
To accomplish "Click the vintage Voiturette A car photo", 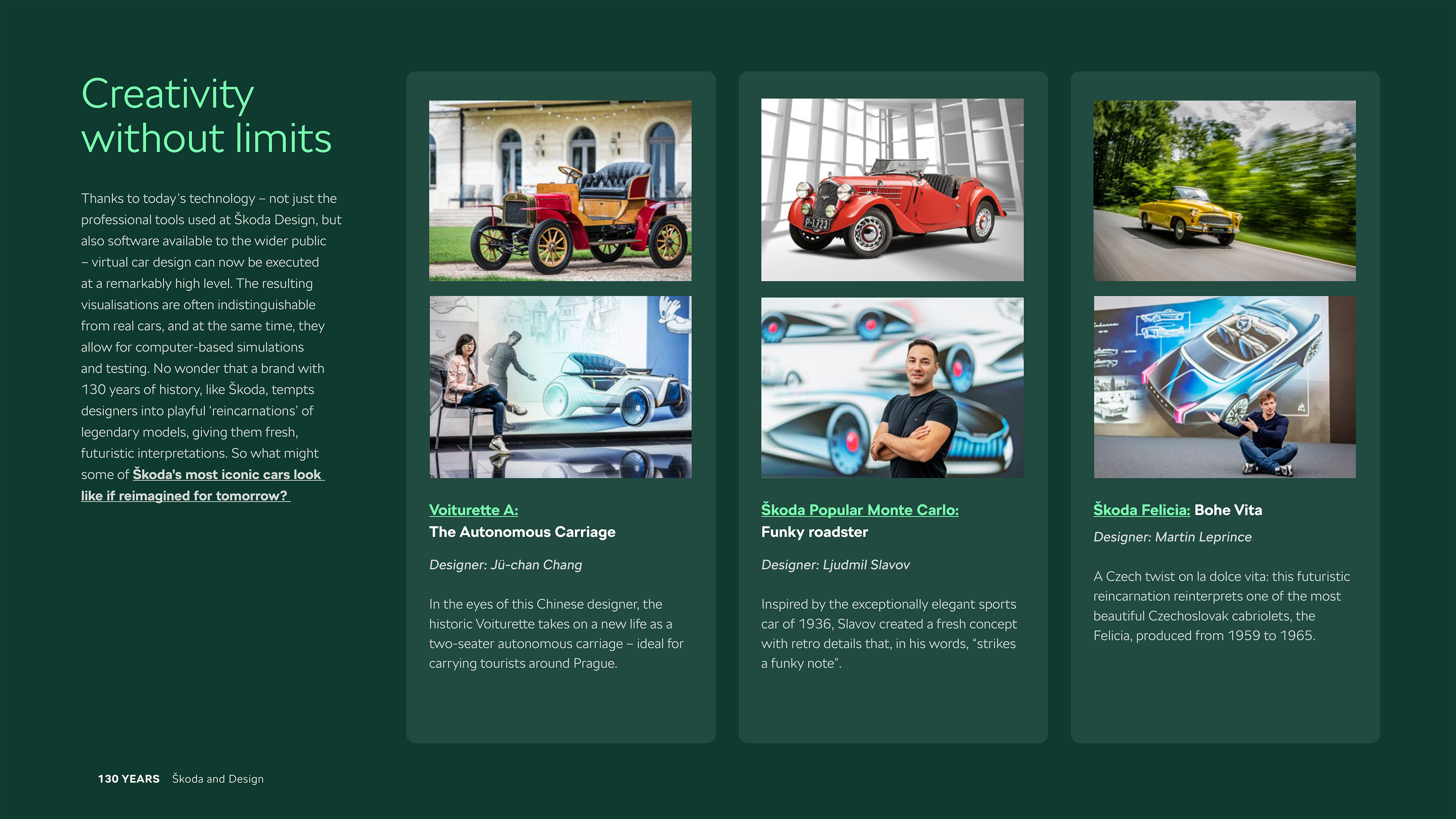I will (x=559, y=190).
